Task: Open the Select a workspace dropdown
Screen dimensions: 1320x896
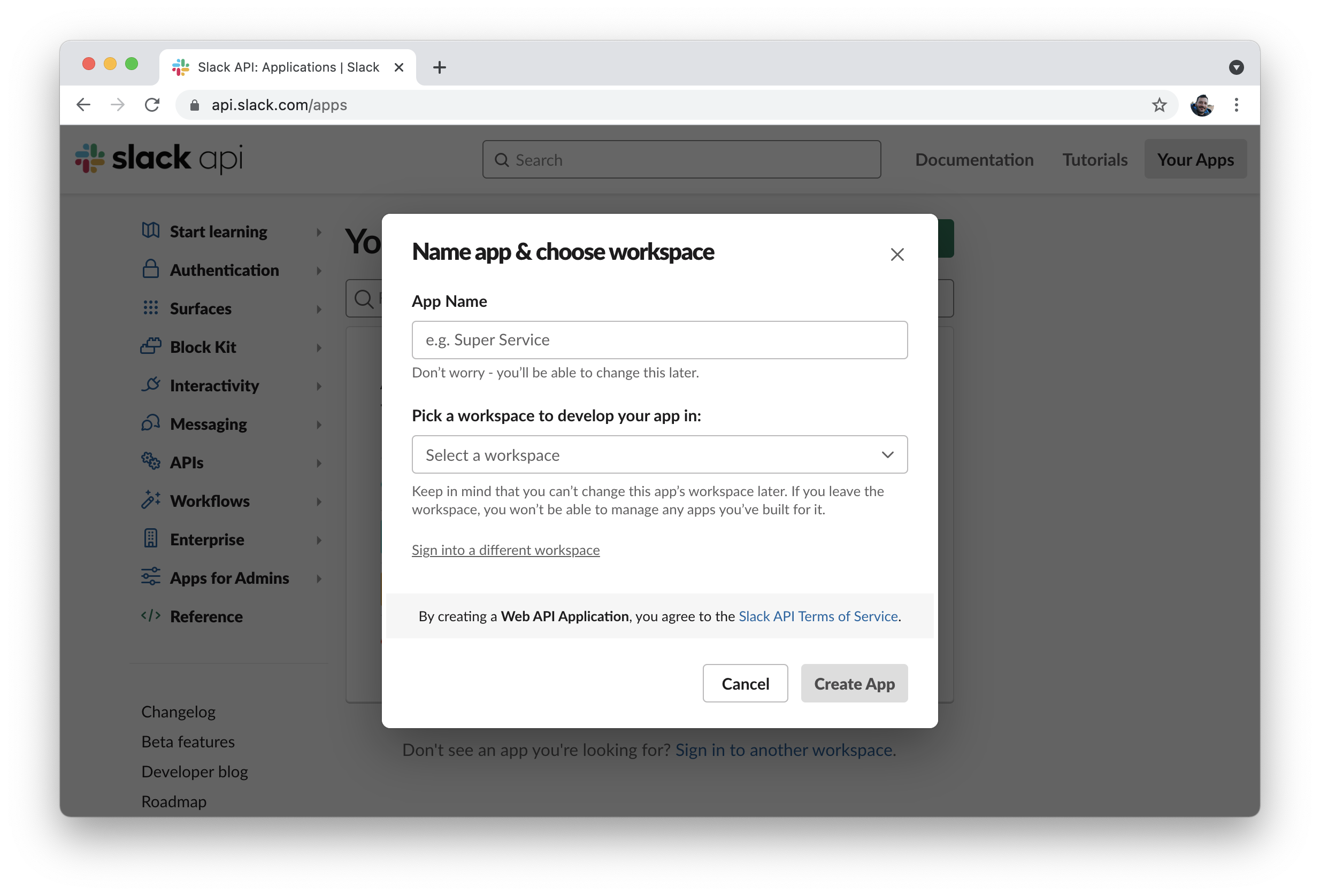Action: pos(659,455)
